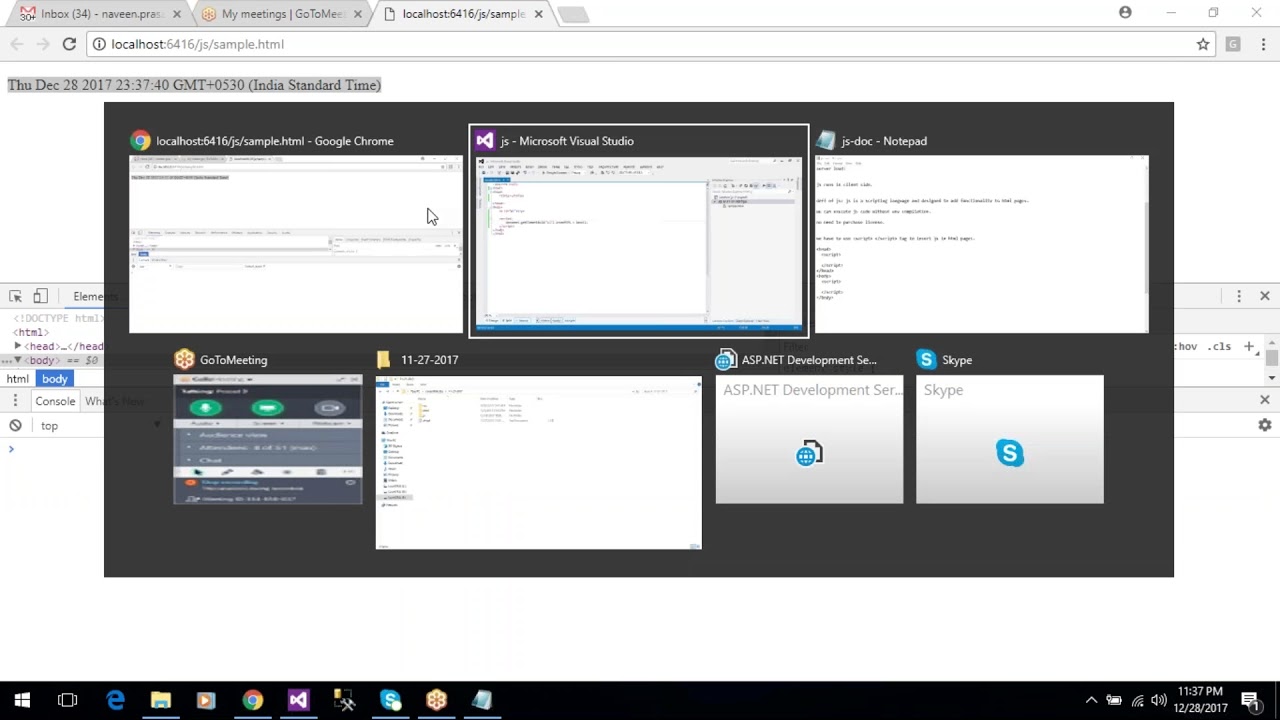
Task: Select ASP.NET Development Server window thumbnail
Action: point(809,439)
